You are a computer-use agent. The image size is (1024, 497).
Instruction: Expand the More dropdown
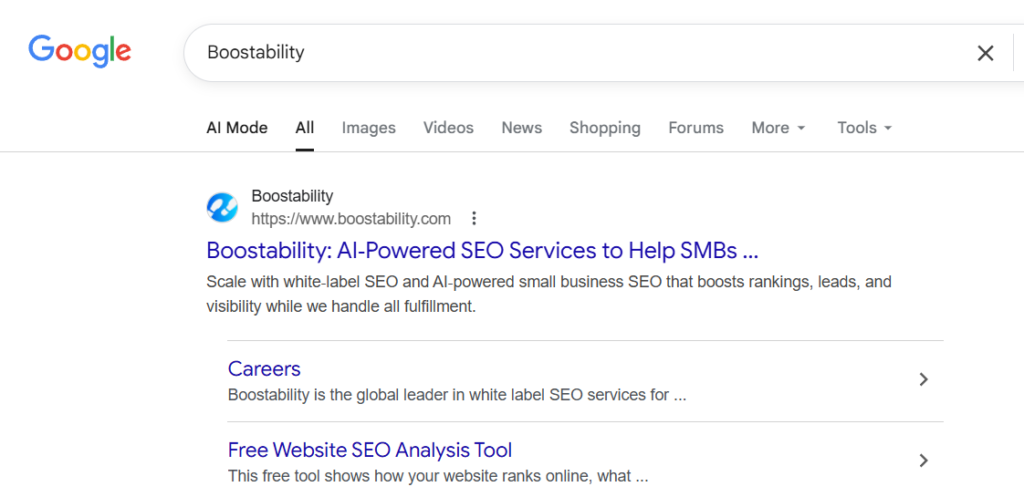pos(778,127)
